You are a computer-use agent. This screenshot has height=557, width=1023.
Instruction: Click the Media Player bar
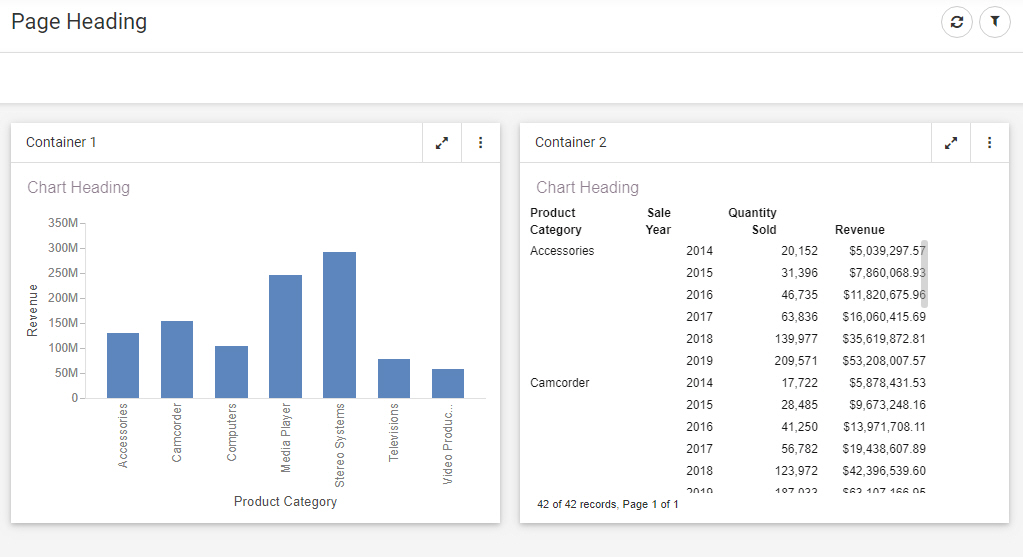click(285, 336)
